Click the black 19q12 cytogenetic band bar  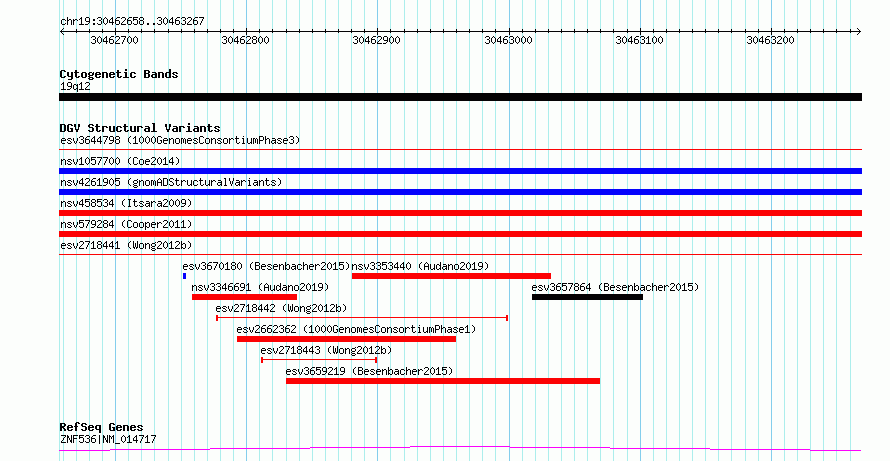tap(460, 97)
